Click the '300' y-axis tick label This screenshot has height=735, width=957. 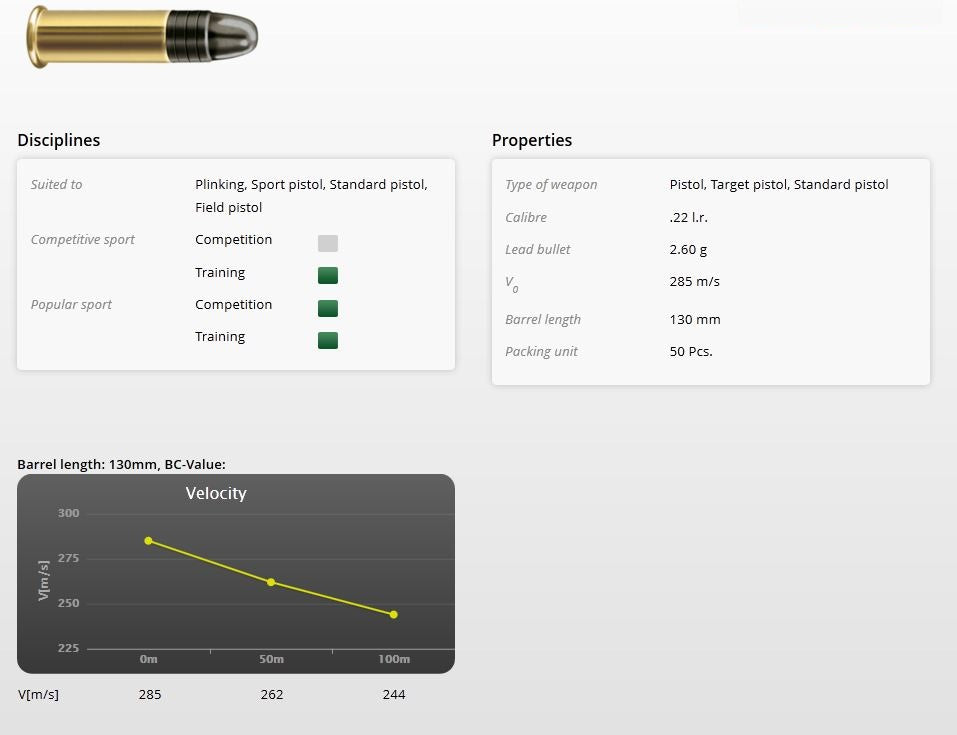click(x=68, y=513)
